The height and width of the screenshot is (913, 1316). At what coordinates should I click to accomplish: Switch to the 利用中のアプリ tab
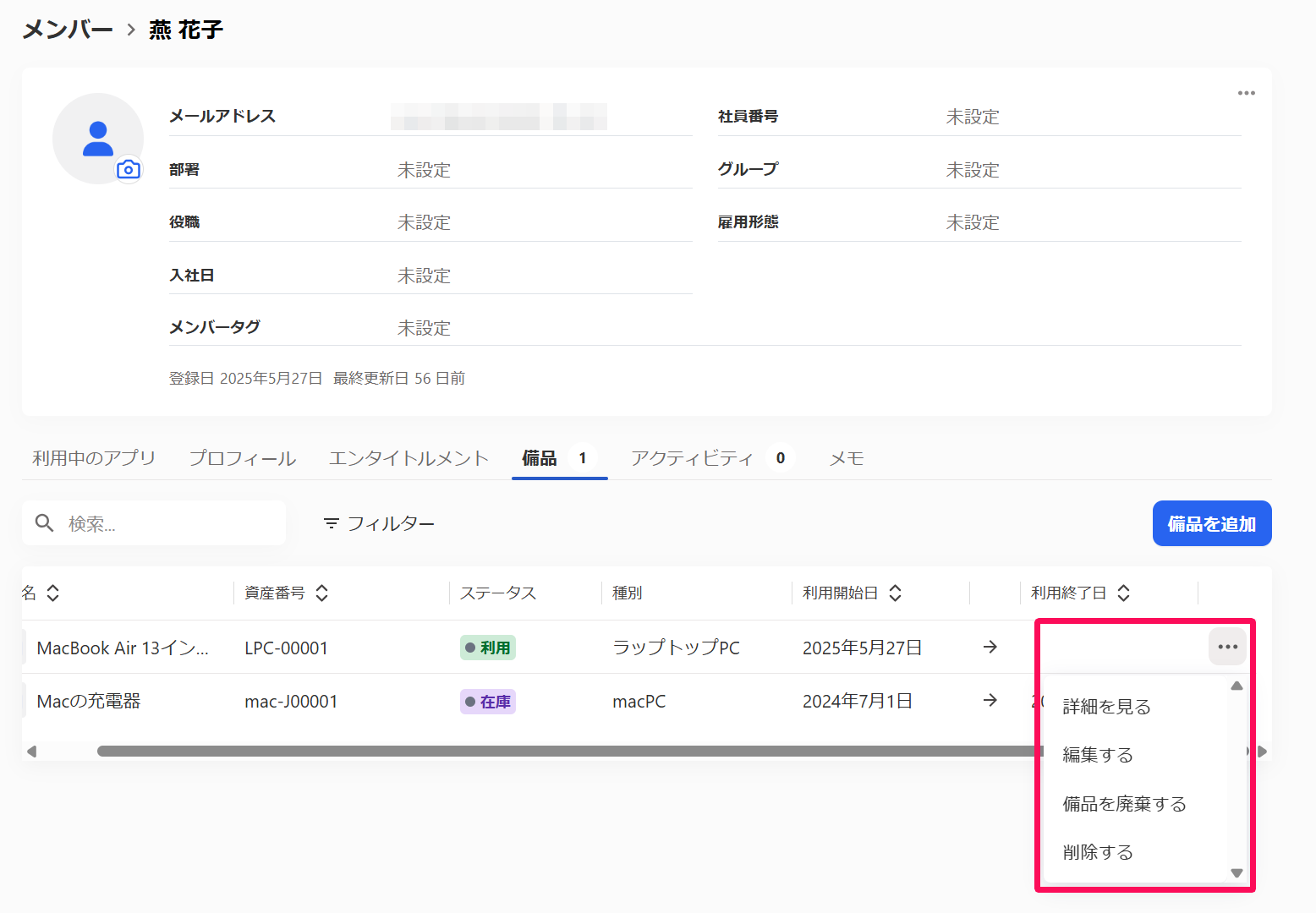pyautogui.click(x=94, y=458)
